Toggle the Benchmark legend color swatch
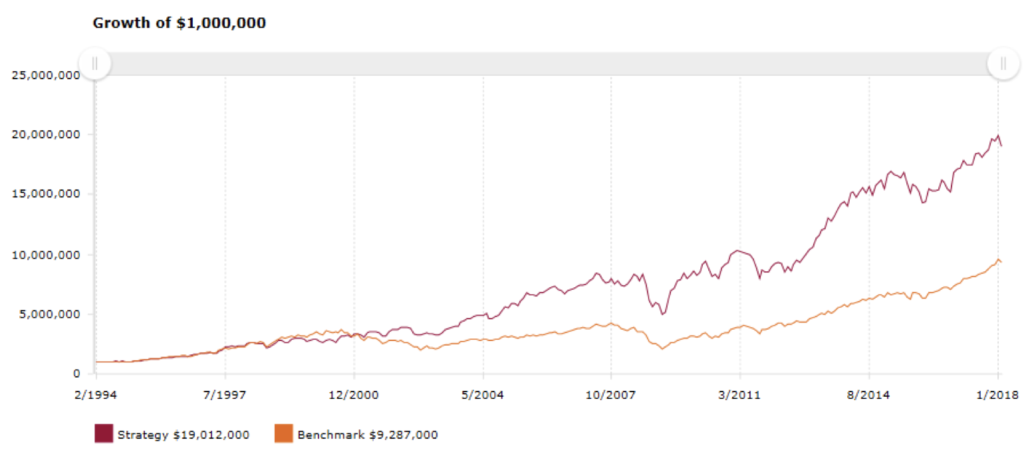The image size is (1024, 460). (x=283, y=434)
